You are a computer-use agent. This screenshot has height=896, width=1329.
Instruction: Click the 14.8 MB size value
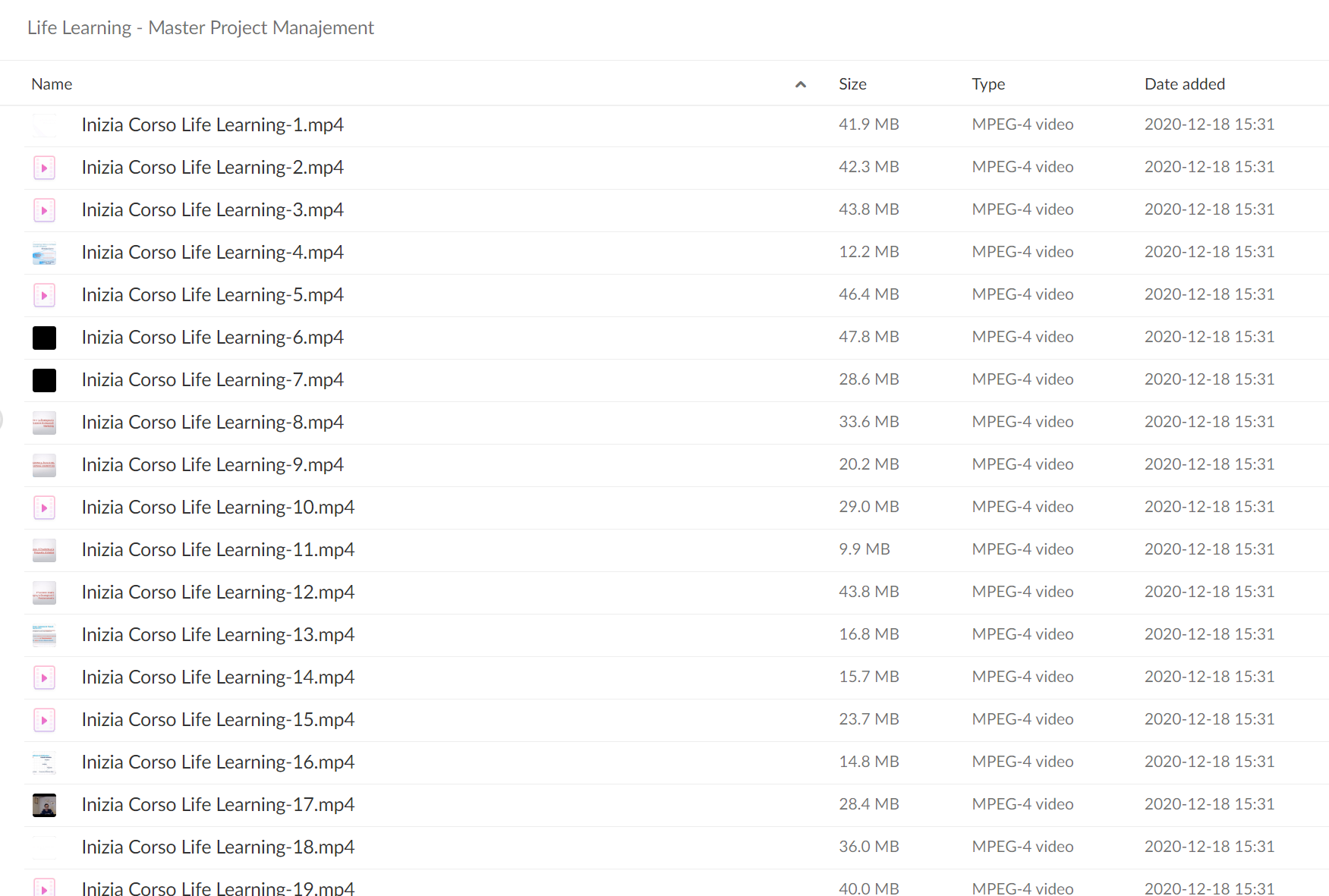click(x=868, y=762)
